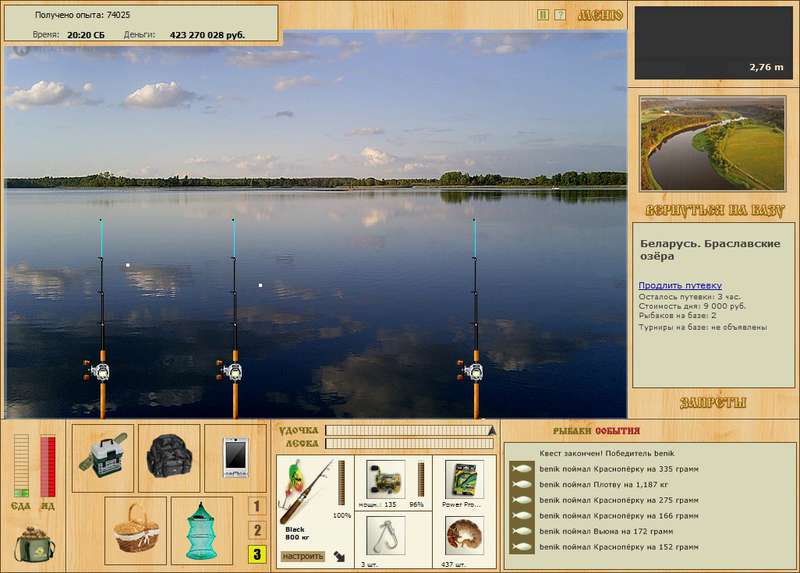Select the reel with мощн. 135

[386, 480]
